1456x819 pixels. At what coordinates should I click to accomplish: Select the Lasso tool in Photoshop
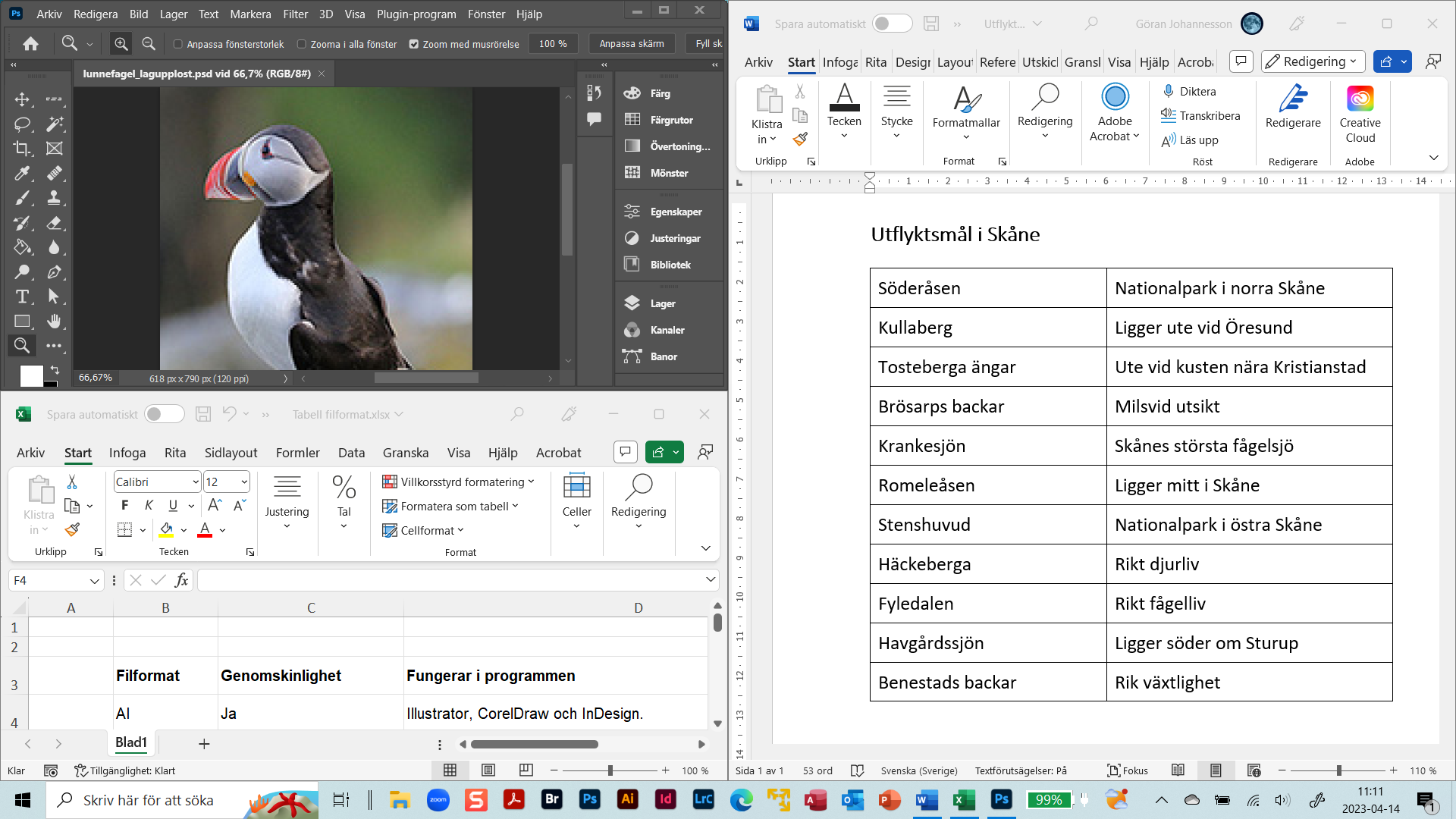coord(22,124)
